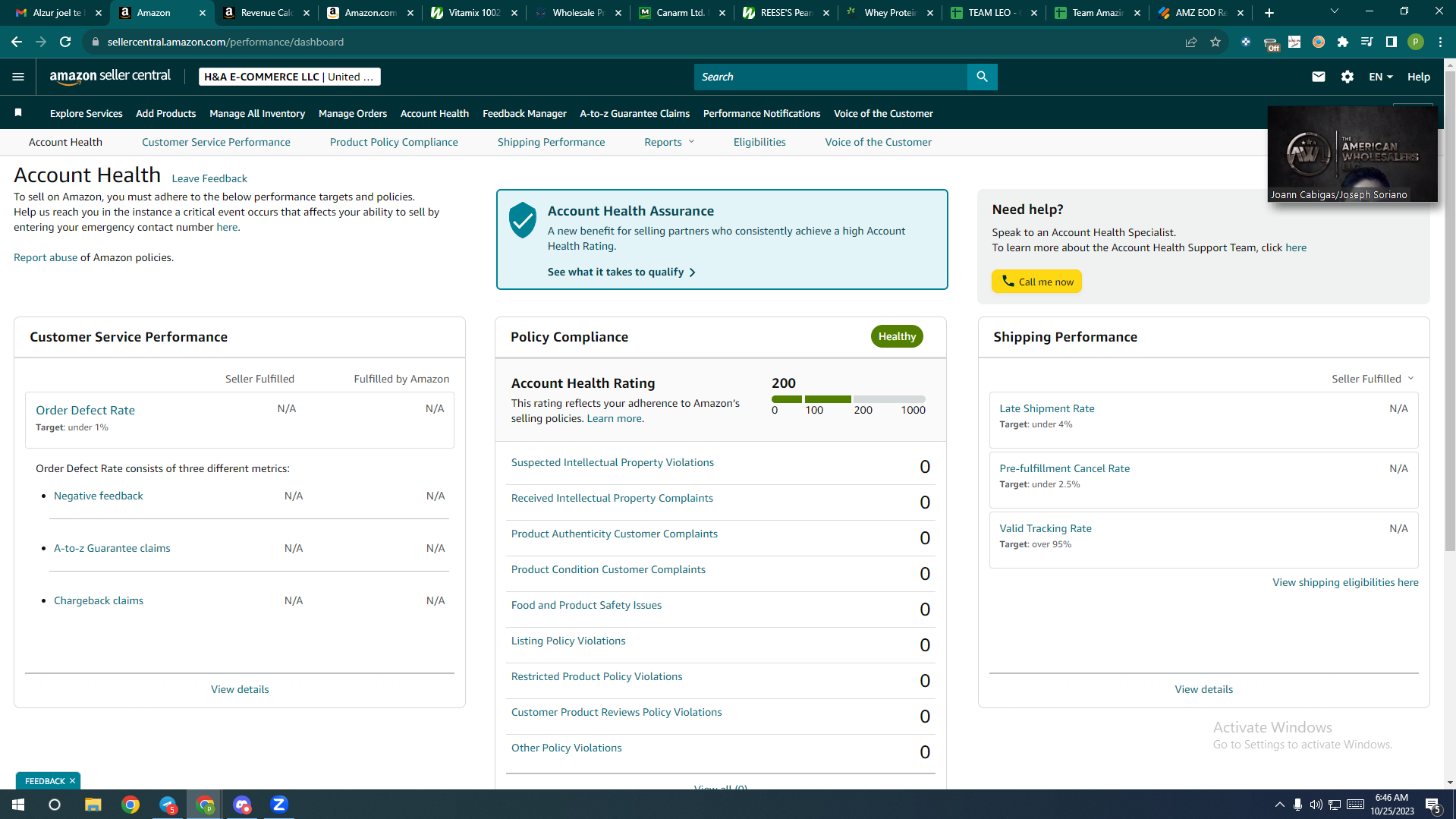Click the taskbar volume speaker icon
The width and height of the screenshot is (1456, 819).
[x=1316, y=805]
